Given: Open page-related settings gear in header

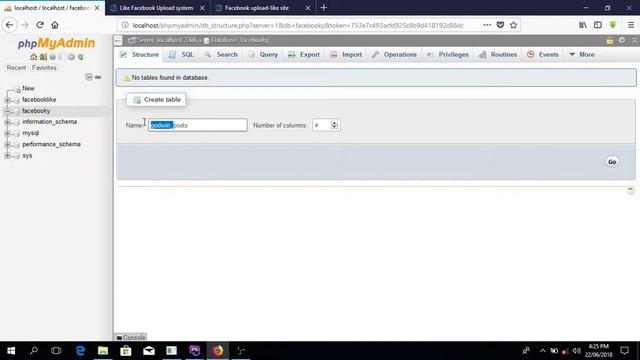Looking at the screenshot, I should [622, 40].
